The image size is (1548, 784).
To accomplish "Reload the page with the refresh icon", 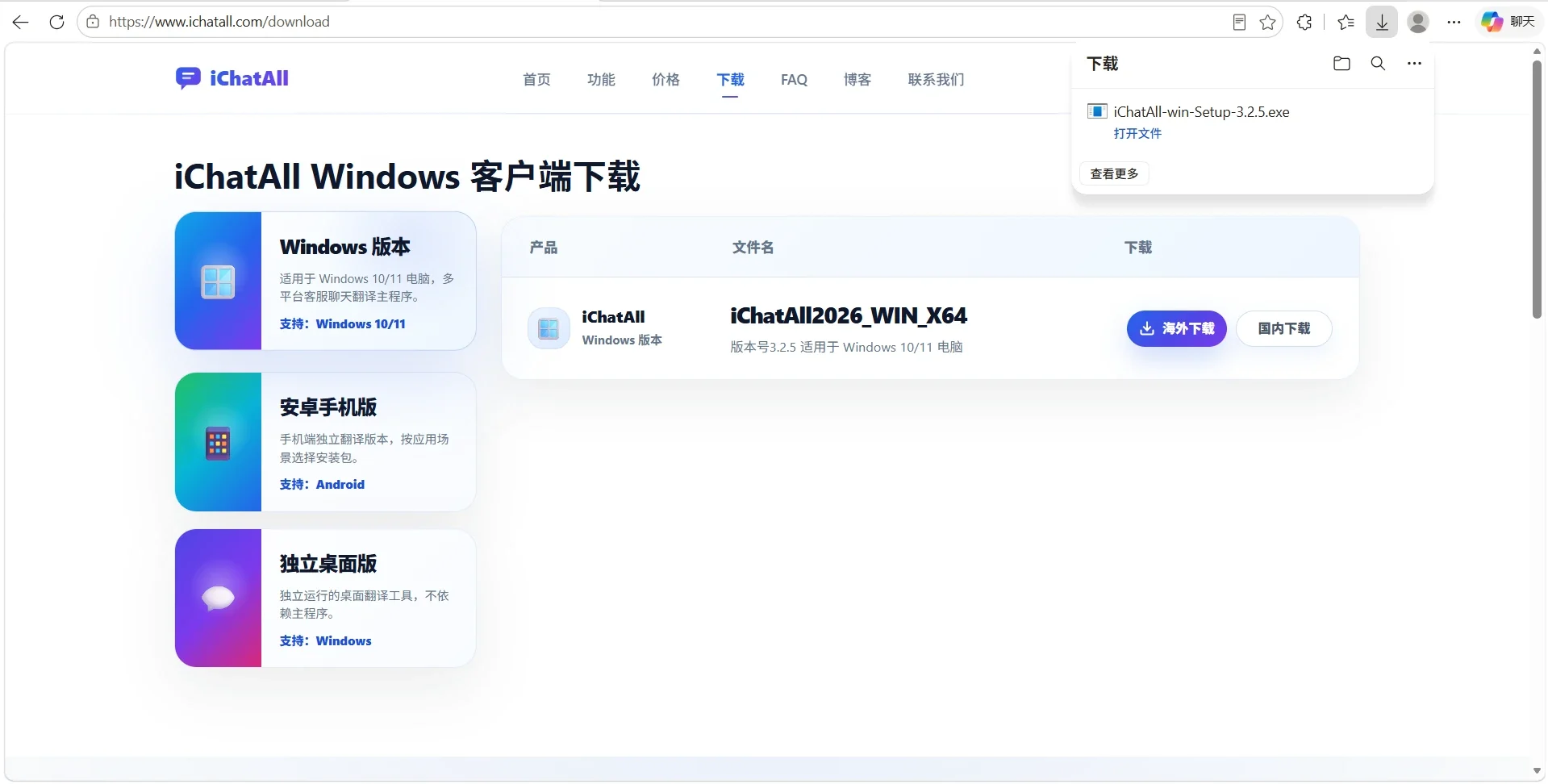I will (x=56, y=22).
